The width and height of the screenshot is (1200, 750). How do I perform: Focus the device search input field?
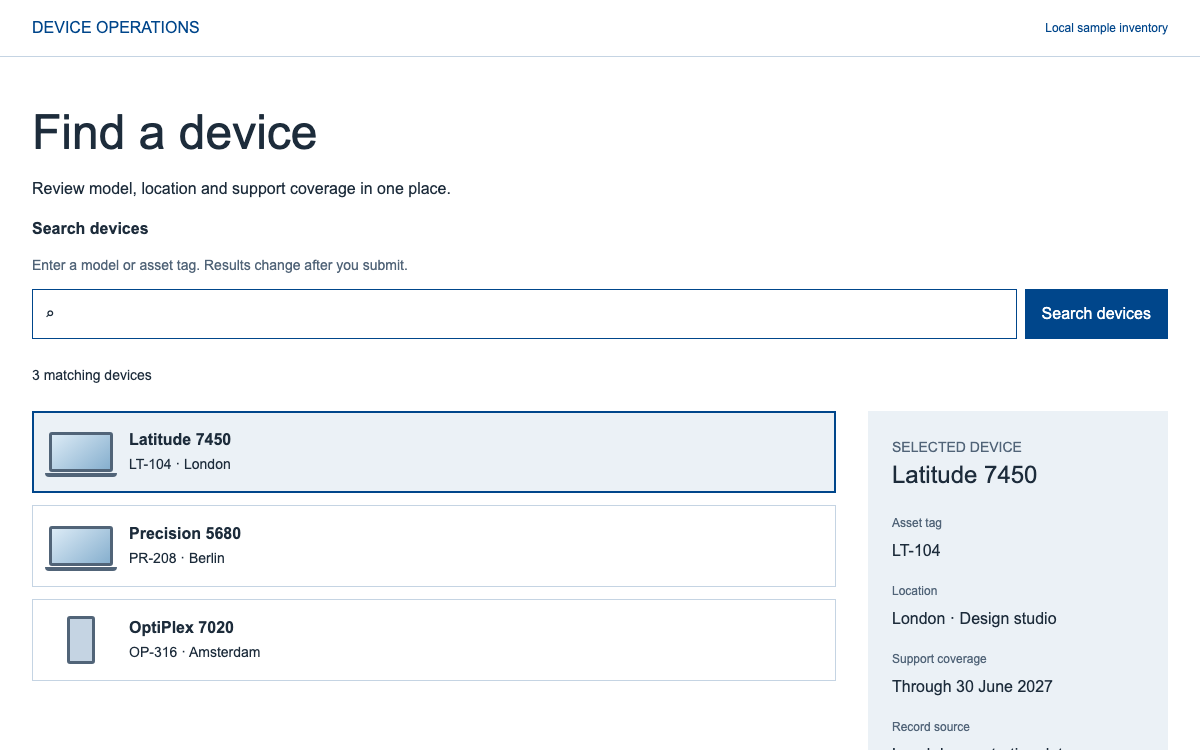[524, 314]
